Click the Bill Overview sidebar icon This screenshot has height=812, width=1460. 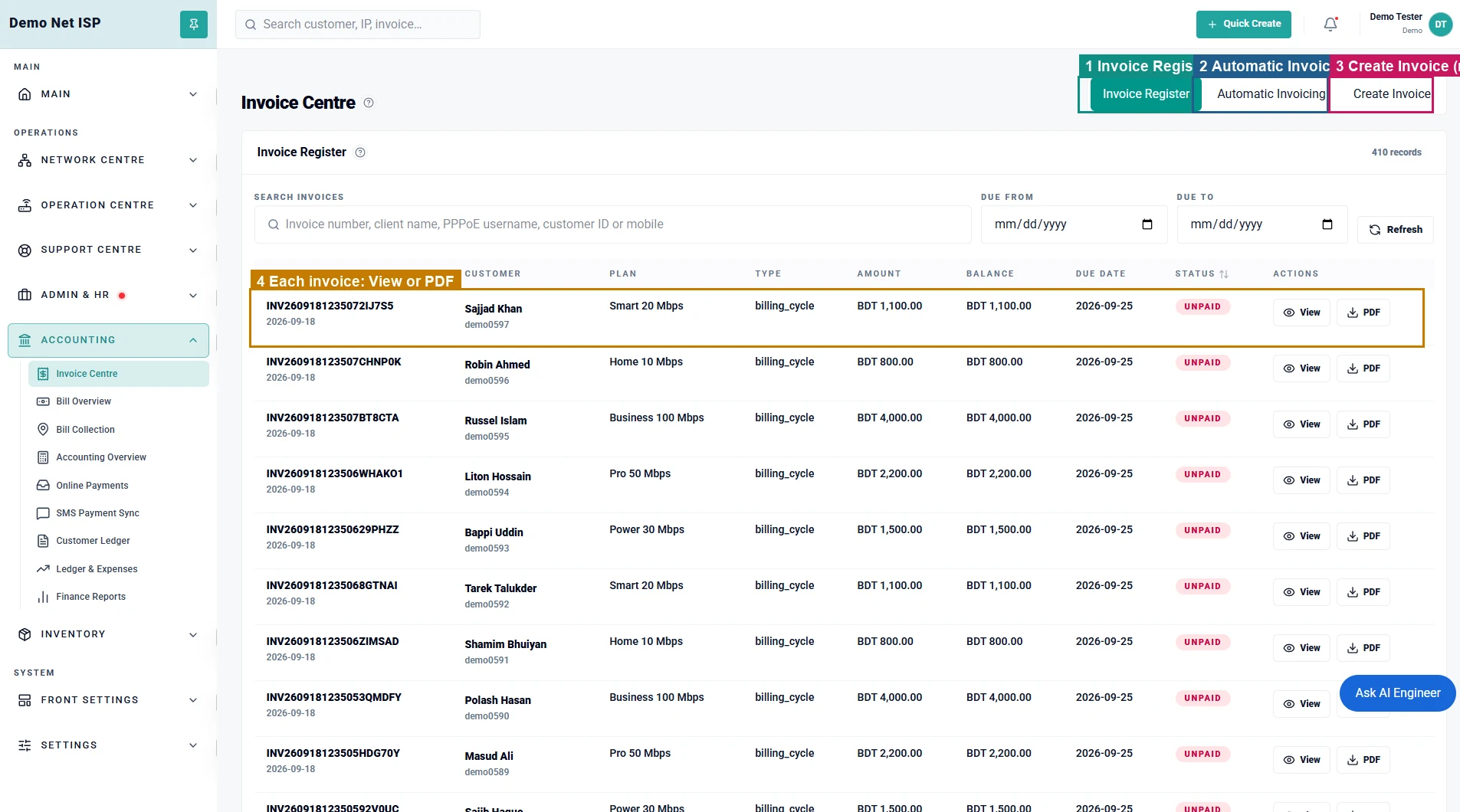tap(43, 401)
